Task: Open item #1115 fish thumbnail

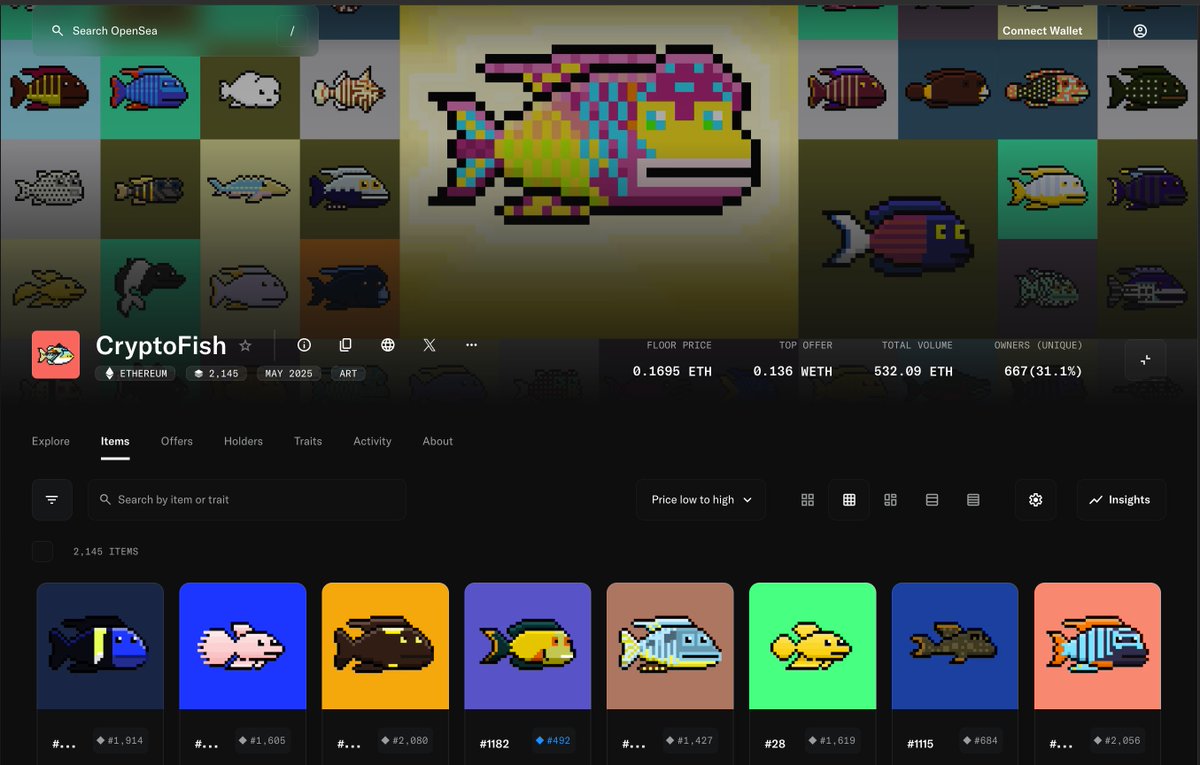Action: coord(955,646)
